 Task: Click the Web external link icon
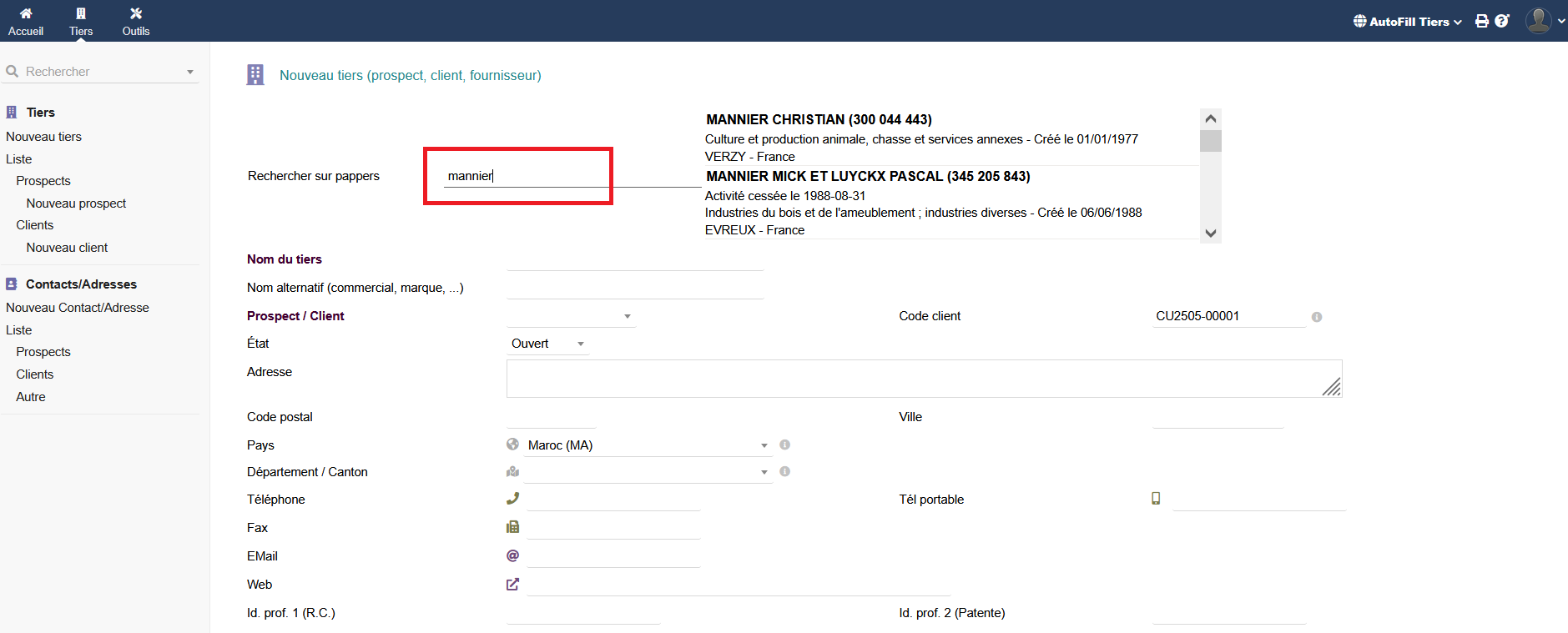click(512, 585)
